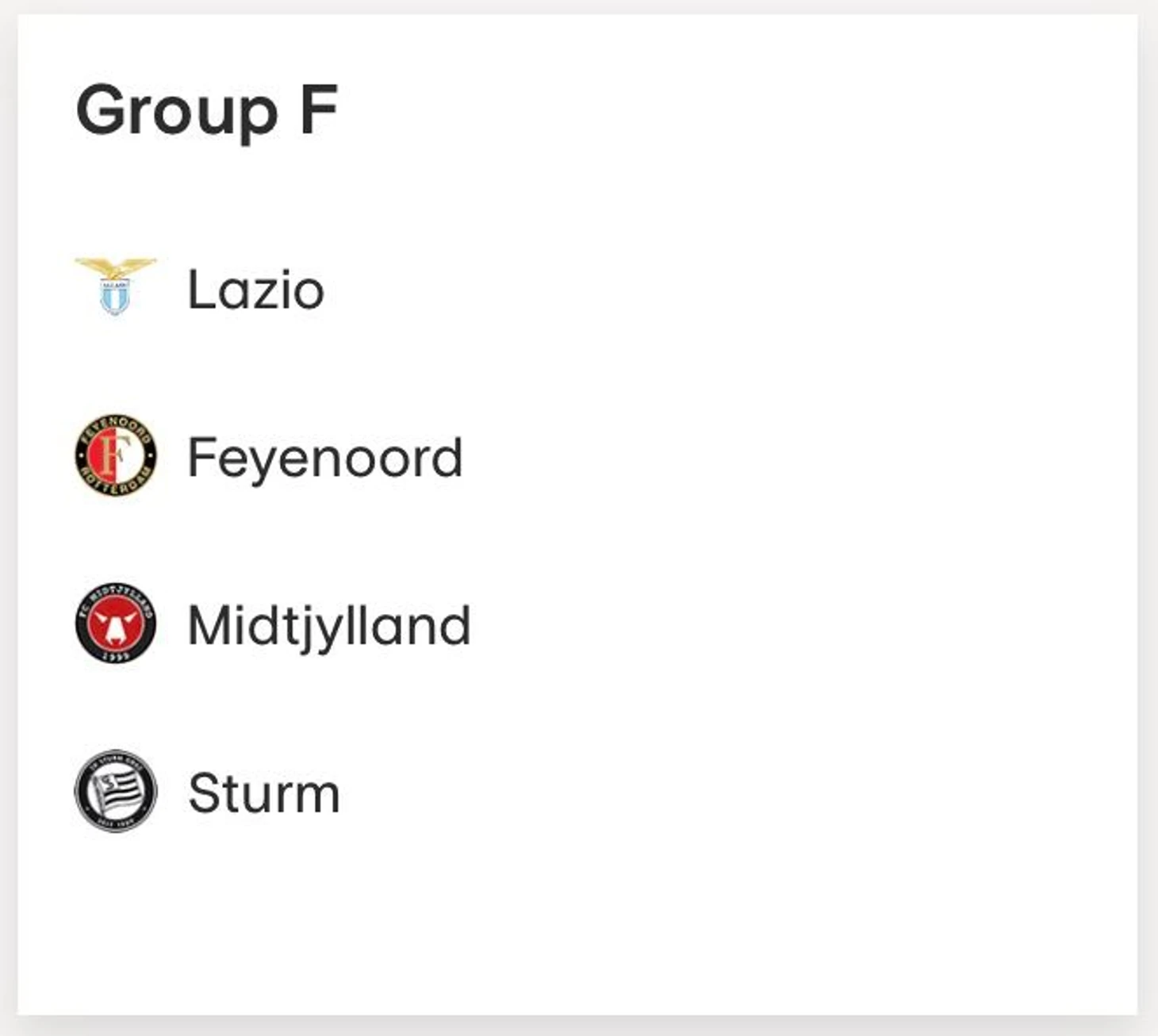Image resolution: width=1158 pixels, height=1036 pixels.
Task: Open the Lazio team name link
Action: (255, 289)
